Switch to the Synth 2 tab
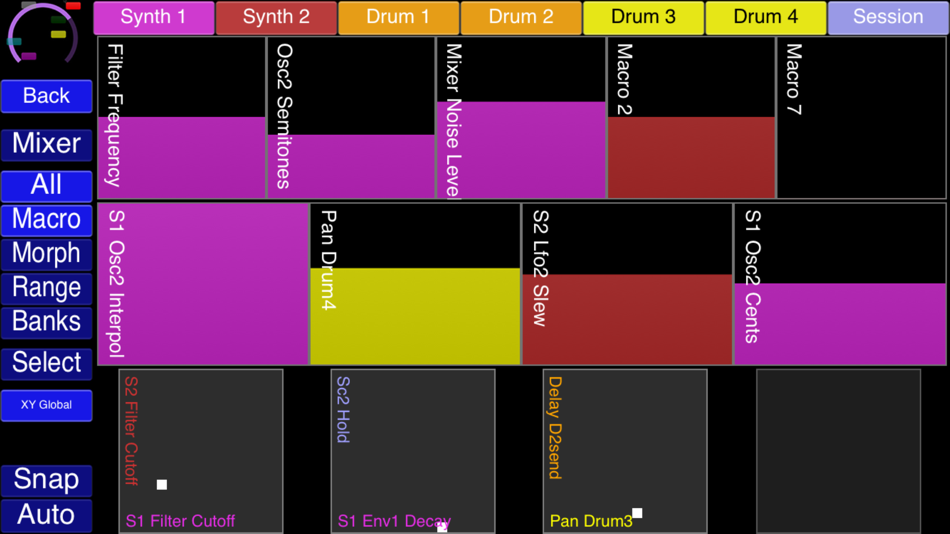The height and width of the screenshot is (534, 950). pyautogui.click(x=276, y=17)
